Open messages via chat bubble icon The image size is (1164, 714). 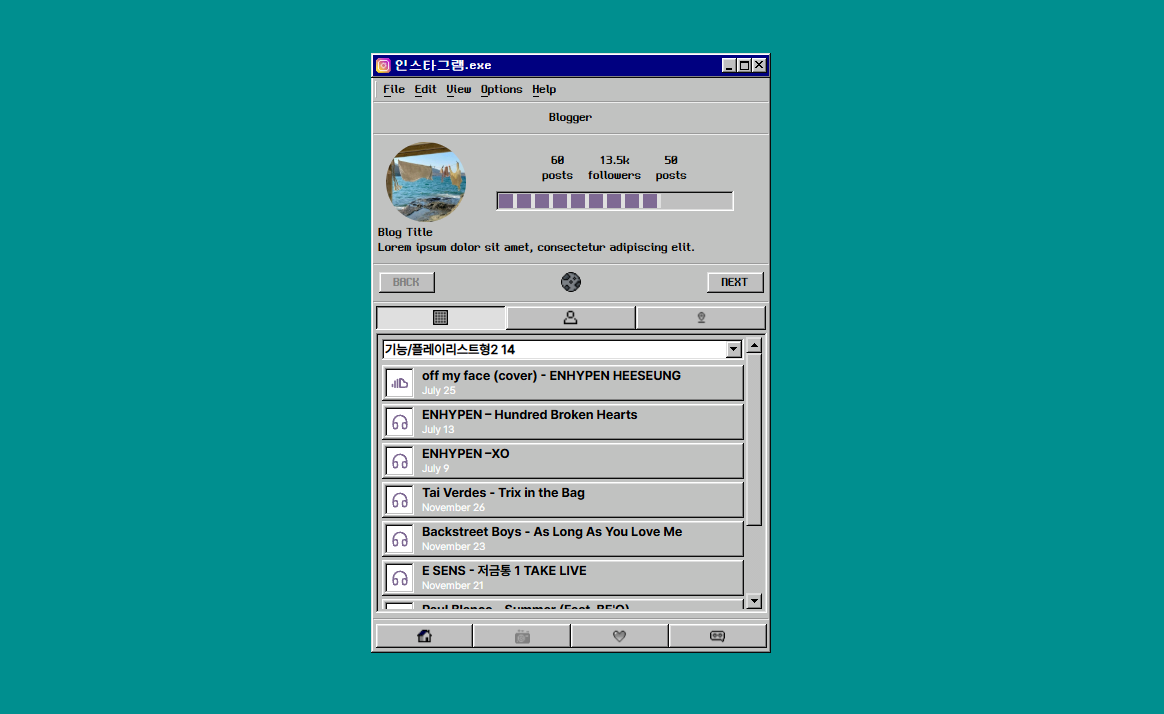coord(718,636)
